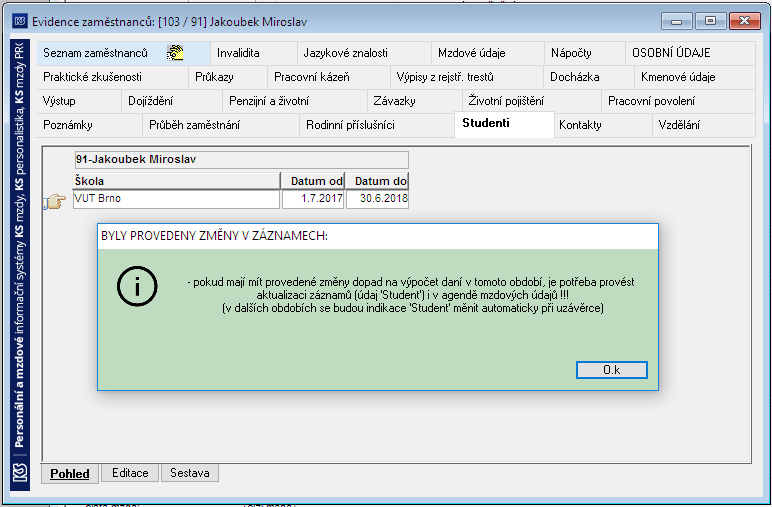Open the Závazky tab
Screen dimensions: 772x507
click(x=415, y=101)
